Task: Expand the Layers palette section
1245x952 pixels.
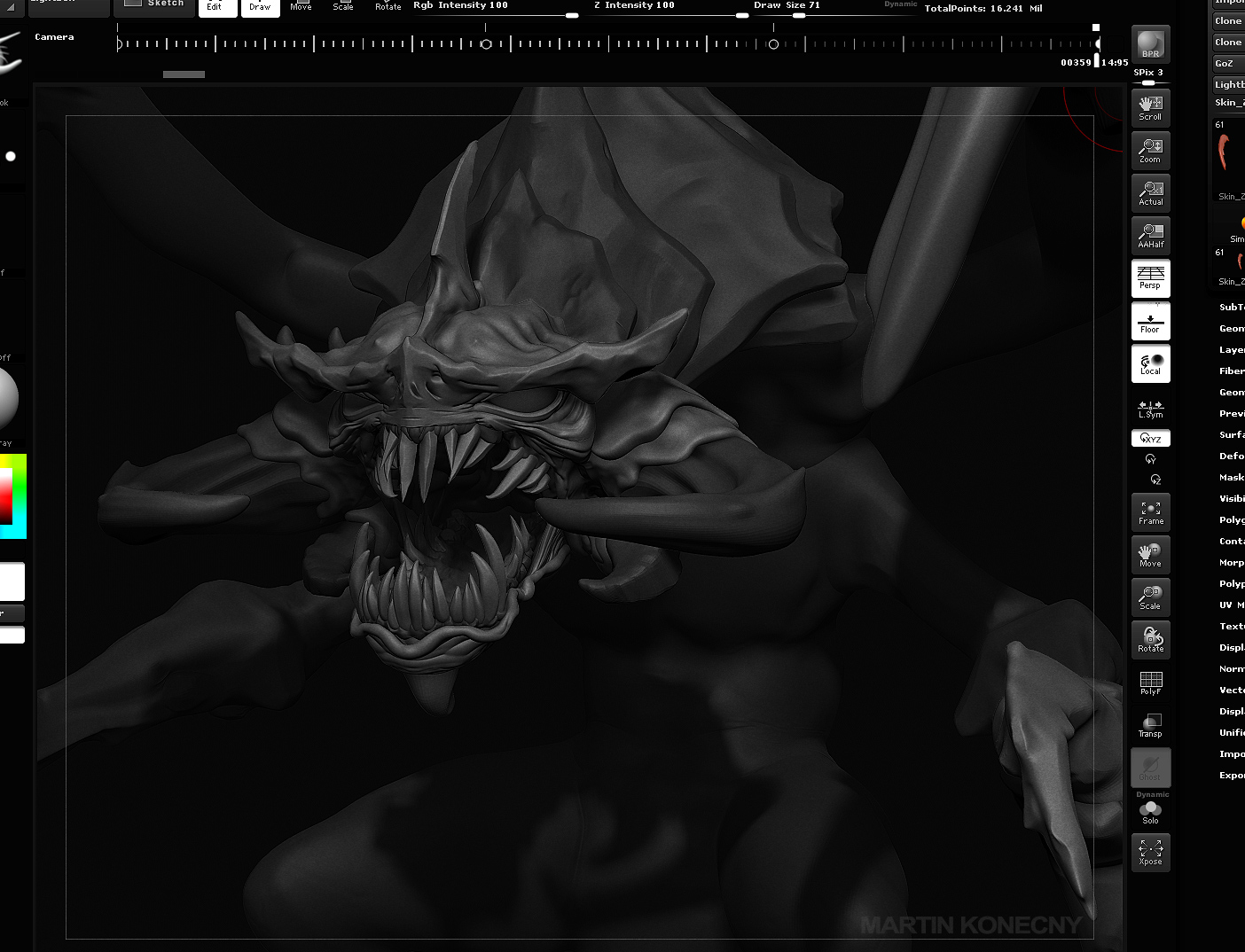Action: (x=1231, y=349)
